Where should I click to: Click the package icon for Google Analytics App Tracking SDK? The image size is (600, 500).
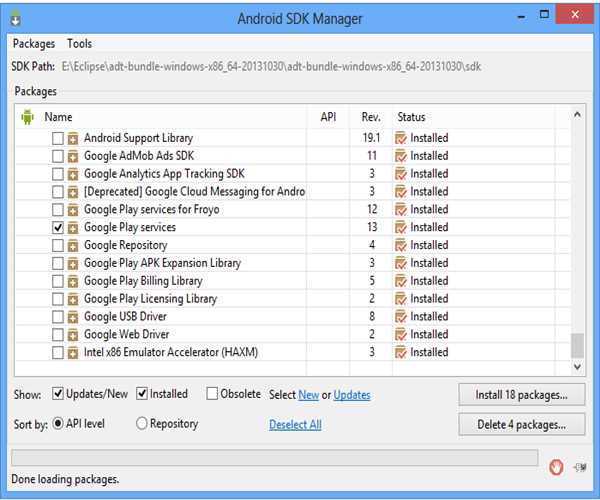point(73,174)
